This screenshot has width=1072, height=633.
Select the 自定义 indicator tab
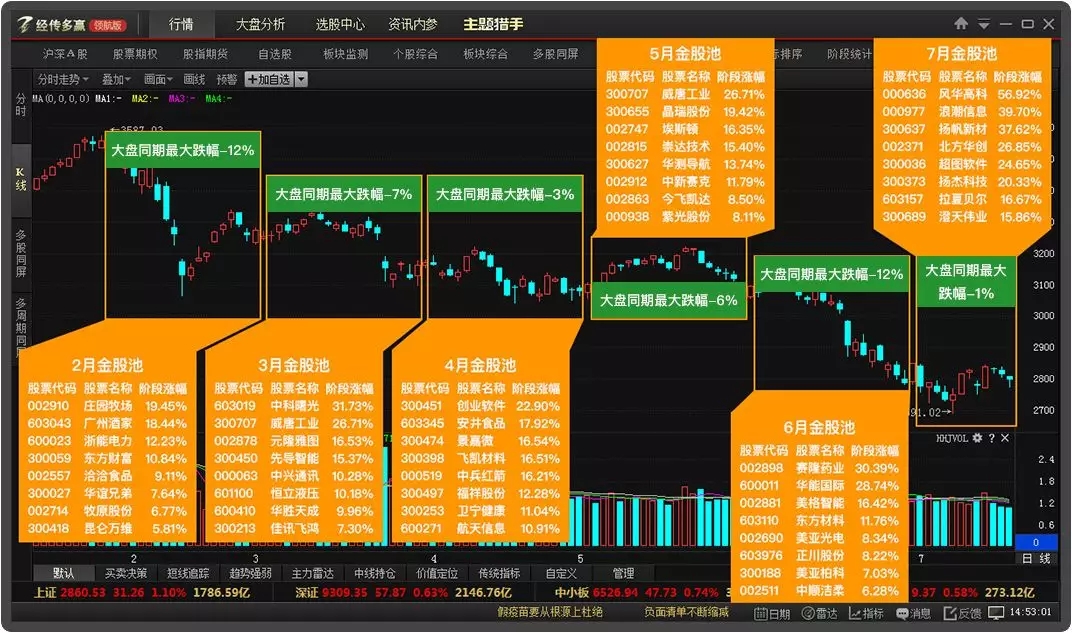point(561,574)
